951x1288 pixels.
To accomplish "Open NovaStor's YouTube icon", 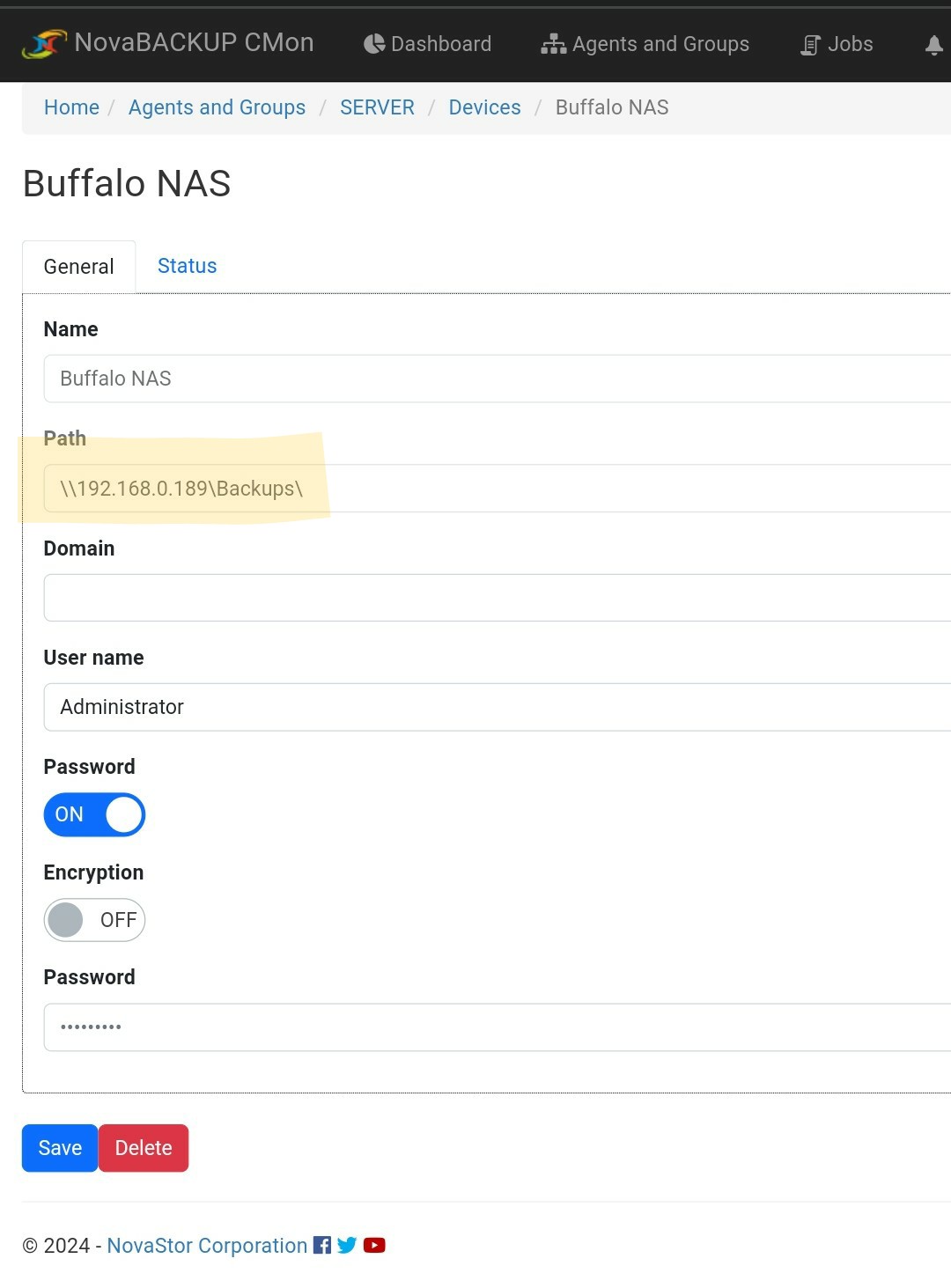I will click(x=374, y=1245).
